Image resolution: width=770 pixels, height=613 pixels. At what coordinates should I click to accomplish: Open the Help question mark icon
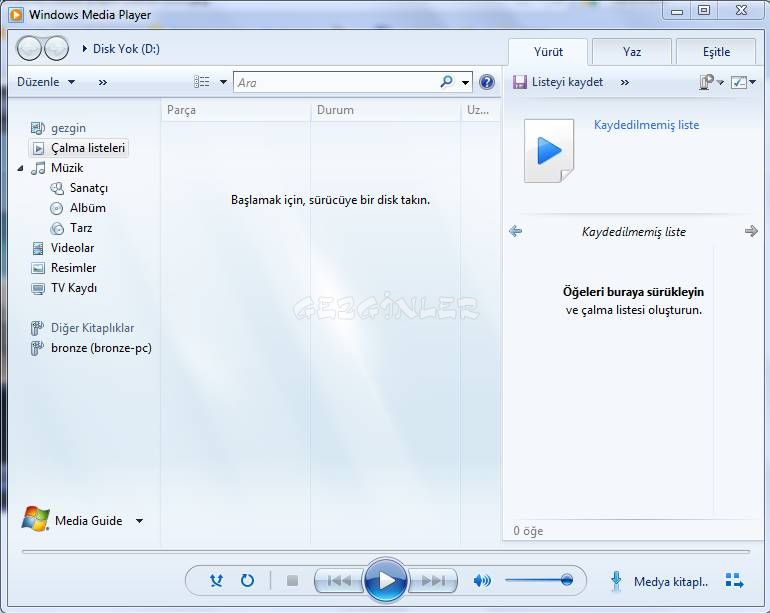[487, 82]
